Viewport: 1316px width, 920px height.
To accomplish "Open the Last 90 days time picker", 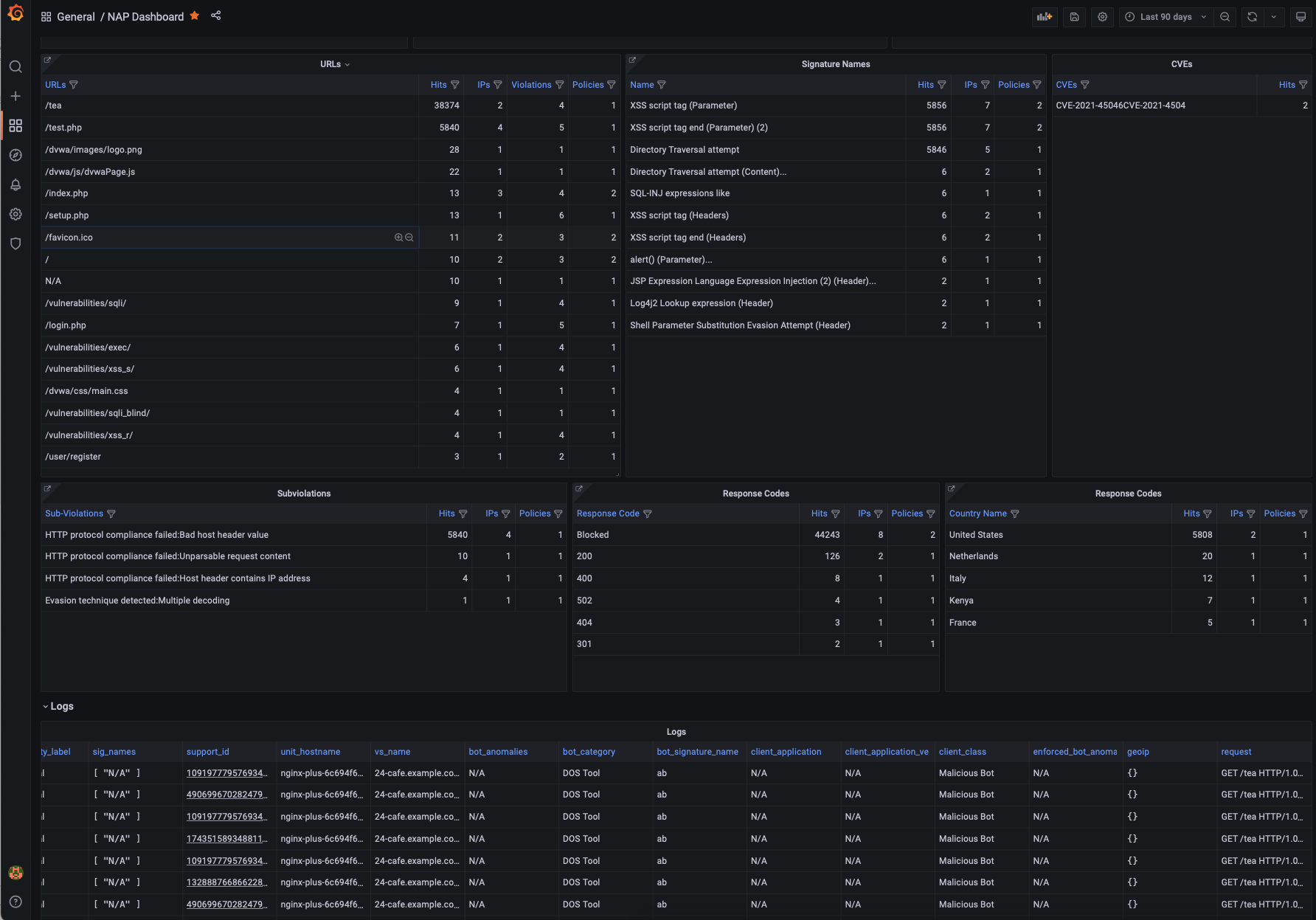I will coord(1166,17).
